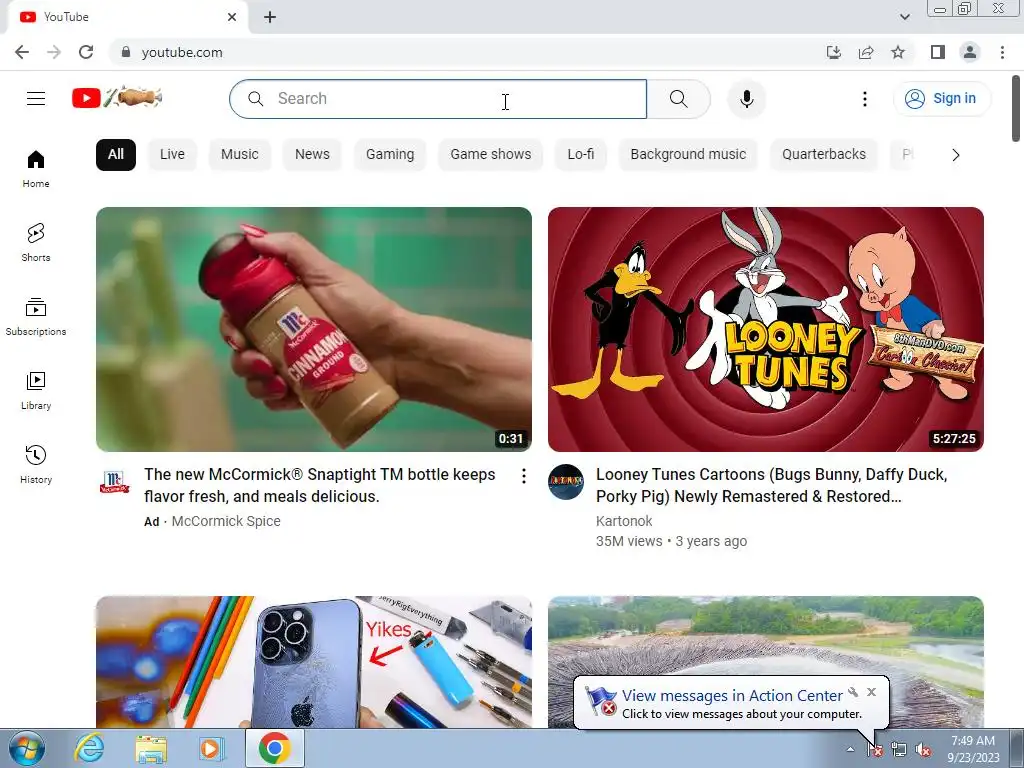Open Kartonok channel avatar

(x=566, y=482)
